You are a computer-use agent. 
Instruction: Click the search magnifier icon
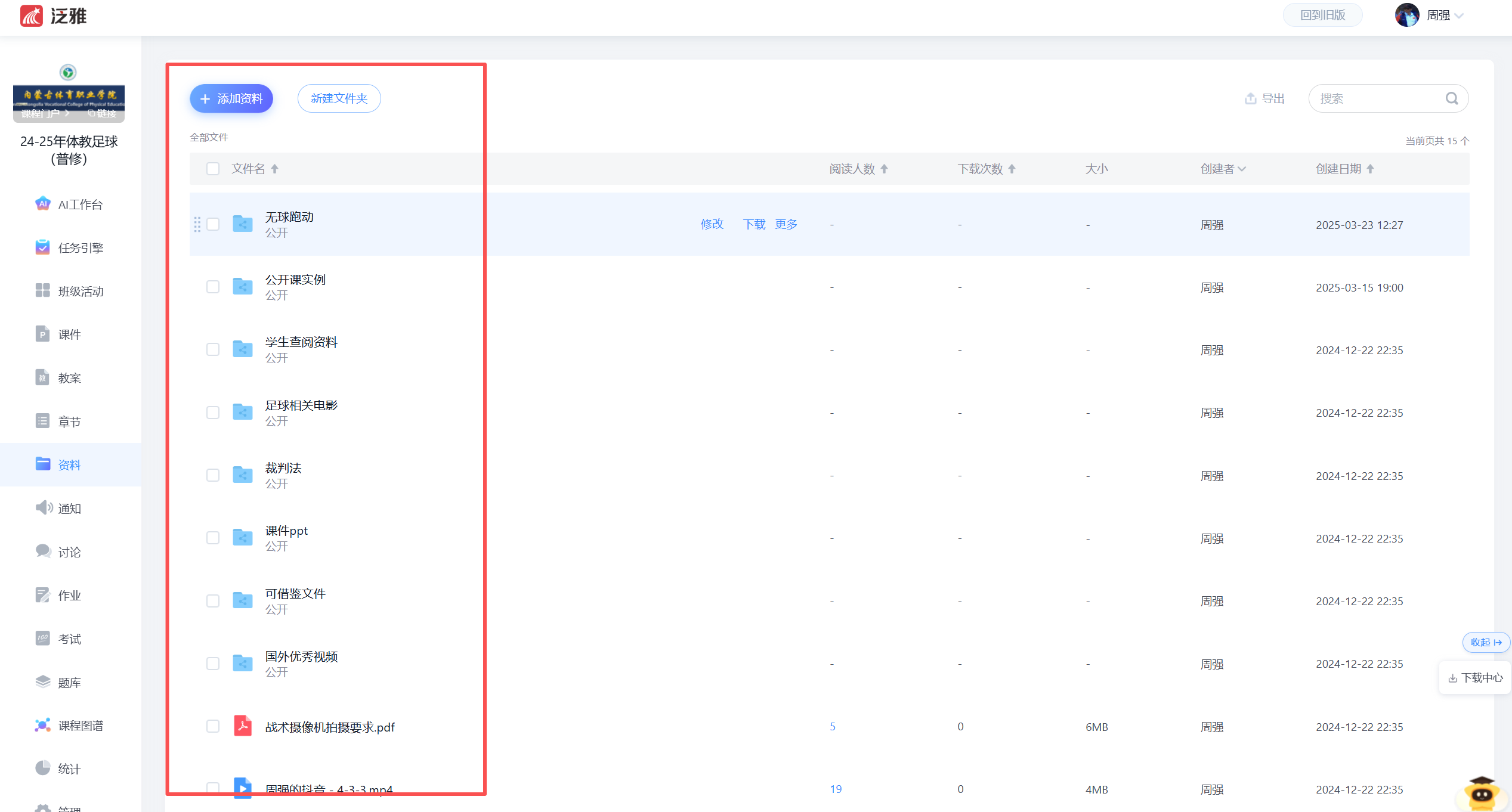(1451, 98)
